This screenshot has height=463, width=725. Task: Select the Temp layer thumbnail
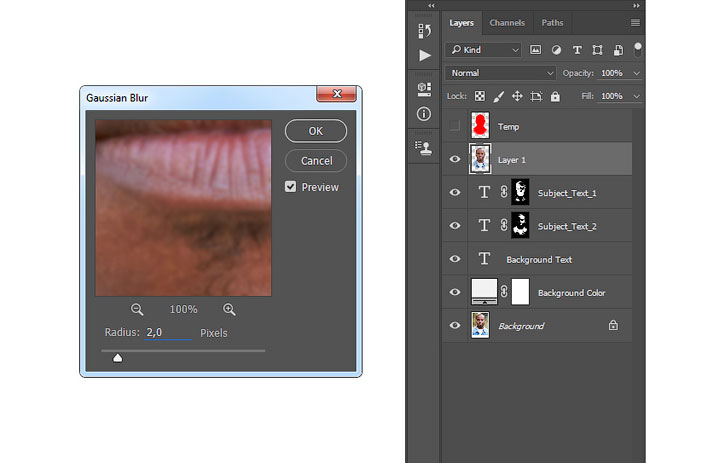point(480,125)
